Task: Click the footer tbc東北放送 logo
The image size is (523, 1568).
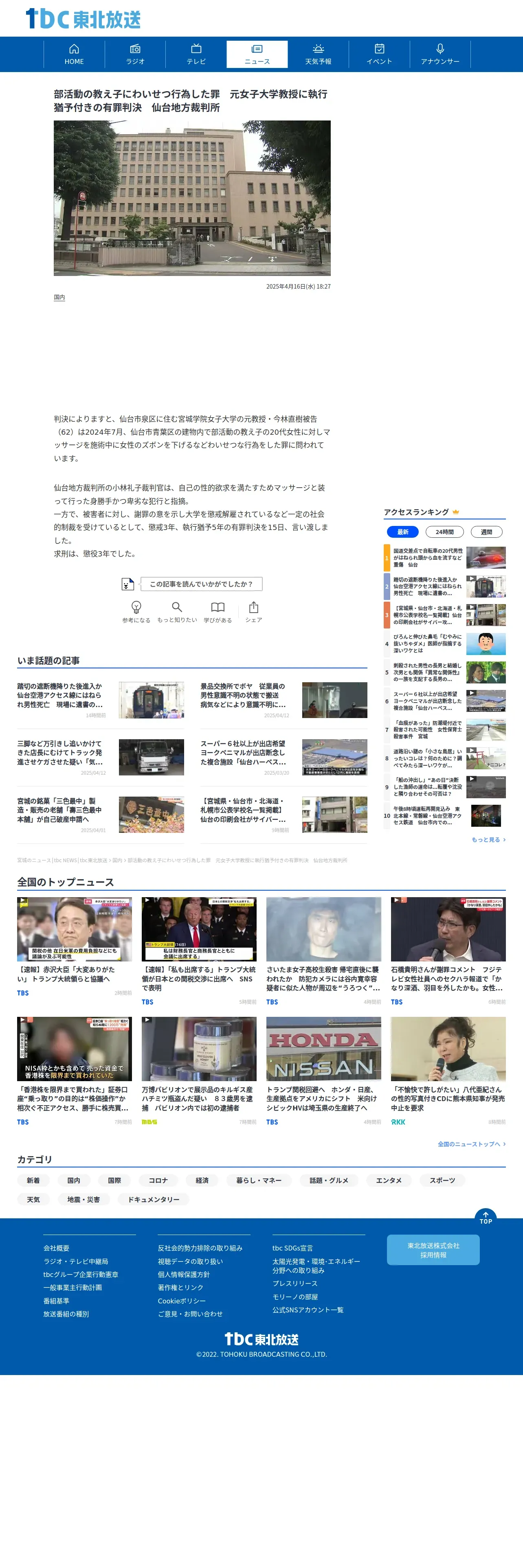Action: 262,1339
